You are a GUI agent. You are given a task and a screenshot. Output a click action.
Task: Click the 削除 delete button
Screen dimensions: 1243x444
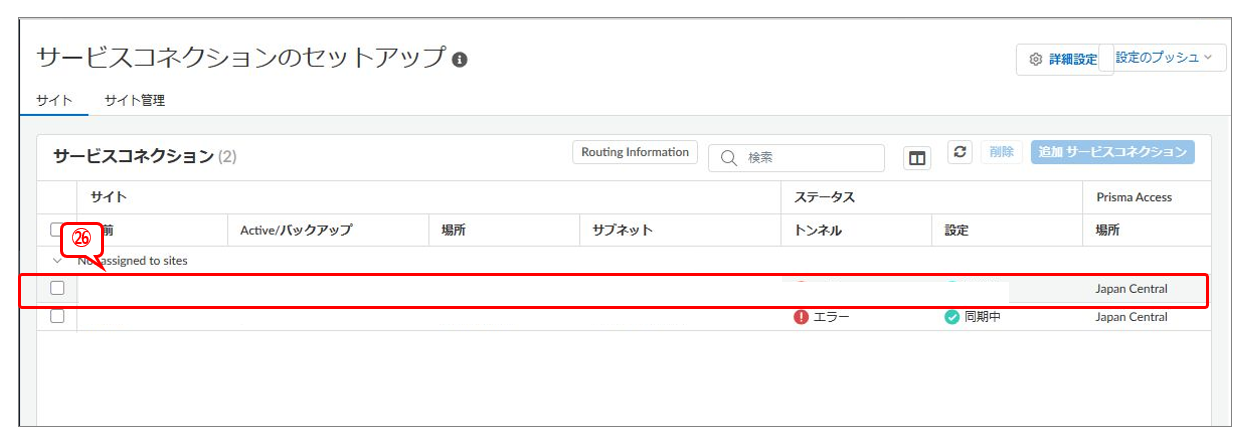coord(1002,152)
